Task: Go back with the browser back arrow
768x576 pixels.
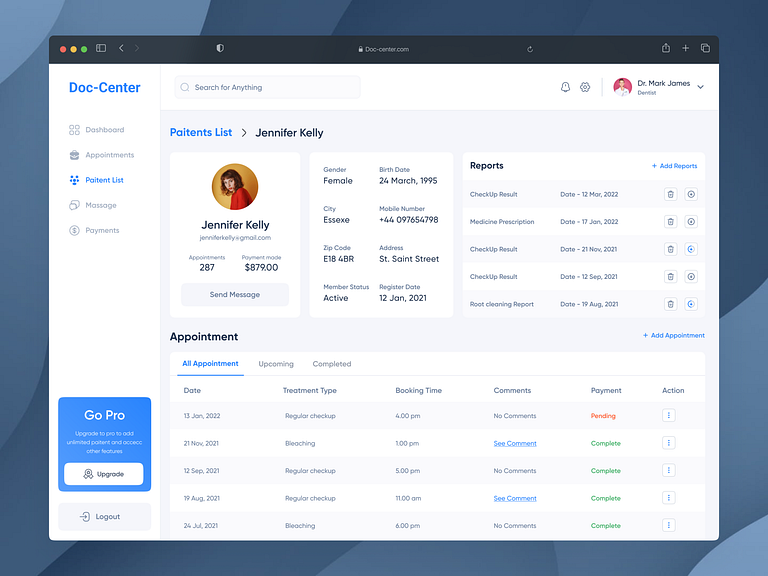Action: (x=121, y=48)
